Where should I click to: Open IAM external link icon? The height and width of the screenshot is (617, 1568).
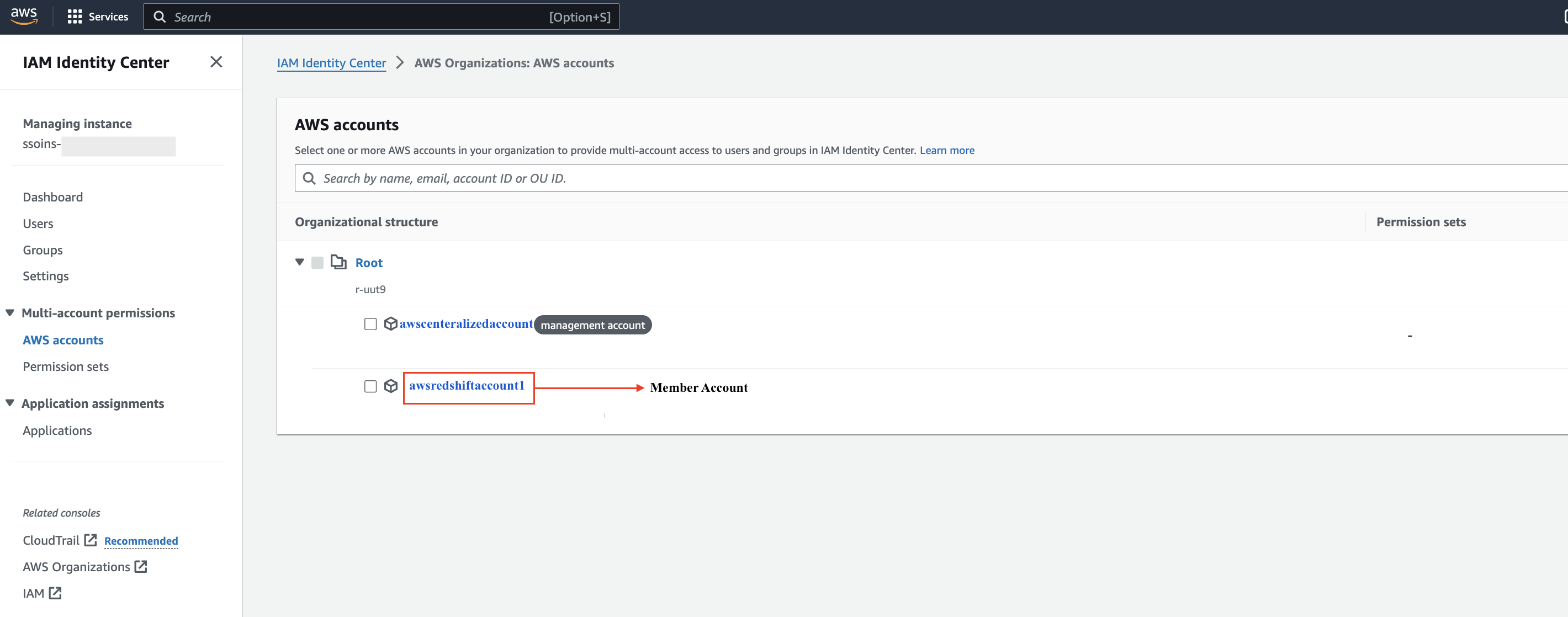pos(55,593)
